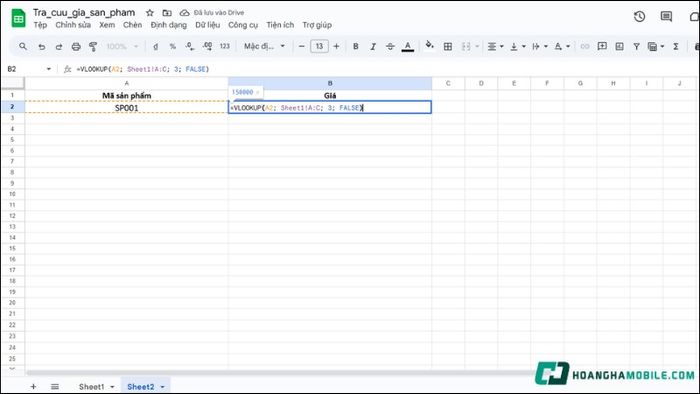
Task: Open vertical align dropdown
Action: pyautogui.click(x=518, y=46)
